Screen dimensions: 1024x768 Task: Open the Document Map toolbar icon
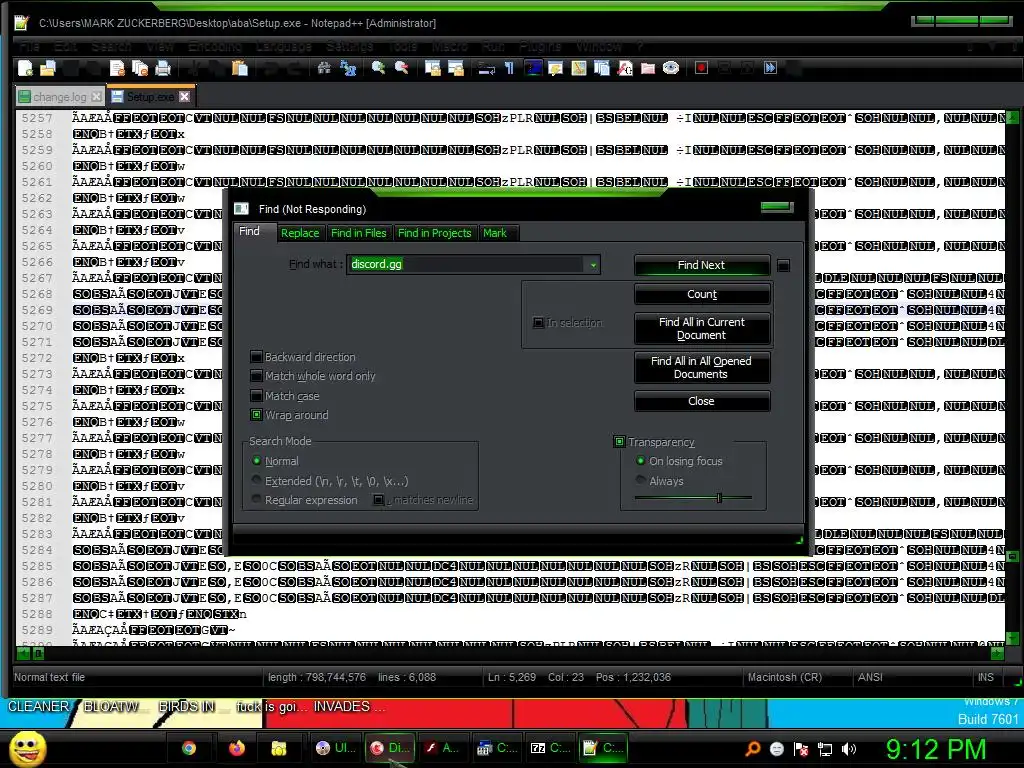579,68
